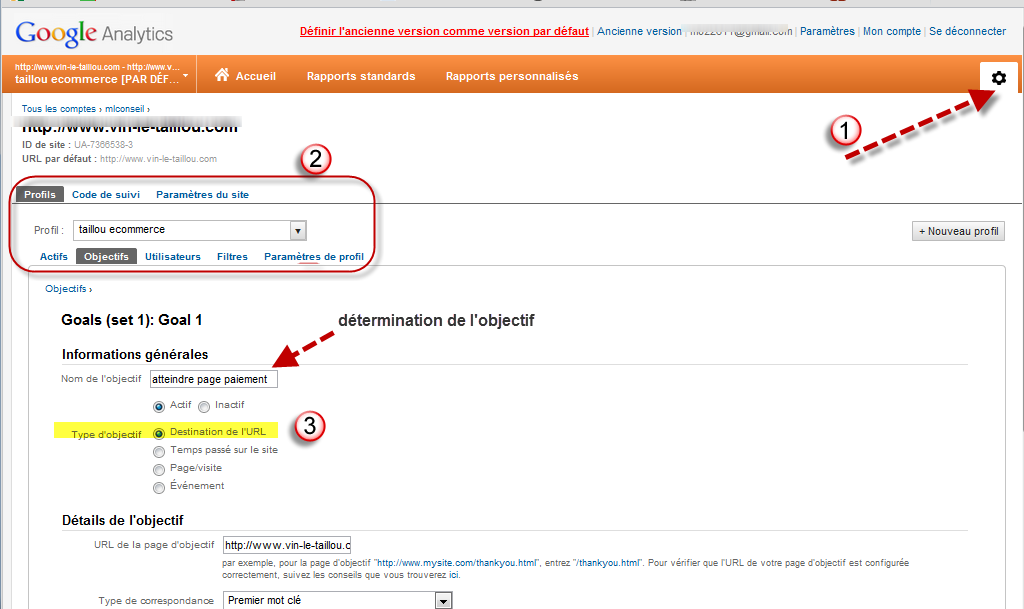Choose the Événement goal type

[x=159, y=488]
